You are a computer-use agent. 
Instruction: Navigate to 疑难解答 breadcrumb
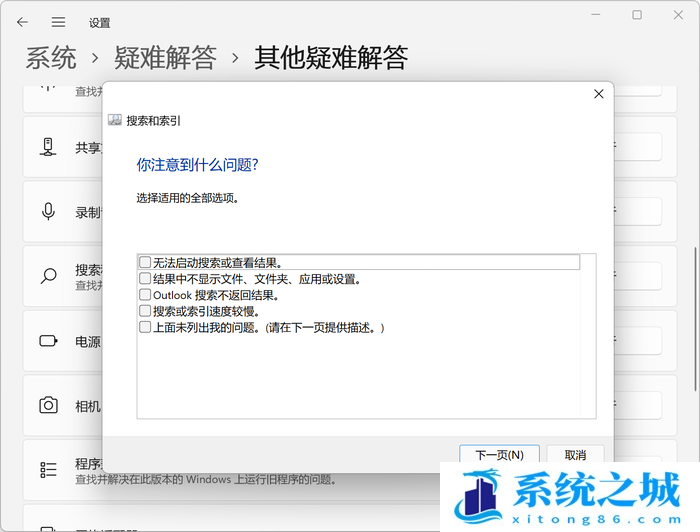click(165, 57)
